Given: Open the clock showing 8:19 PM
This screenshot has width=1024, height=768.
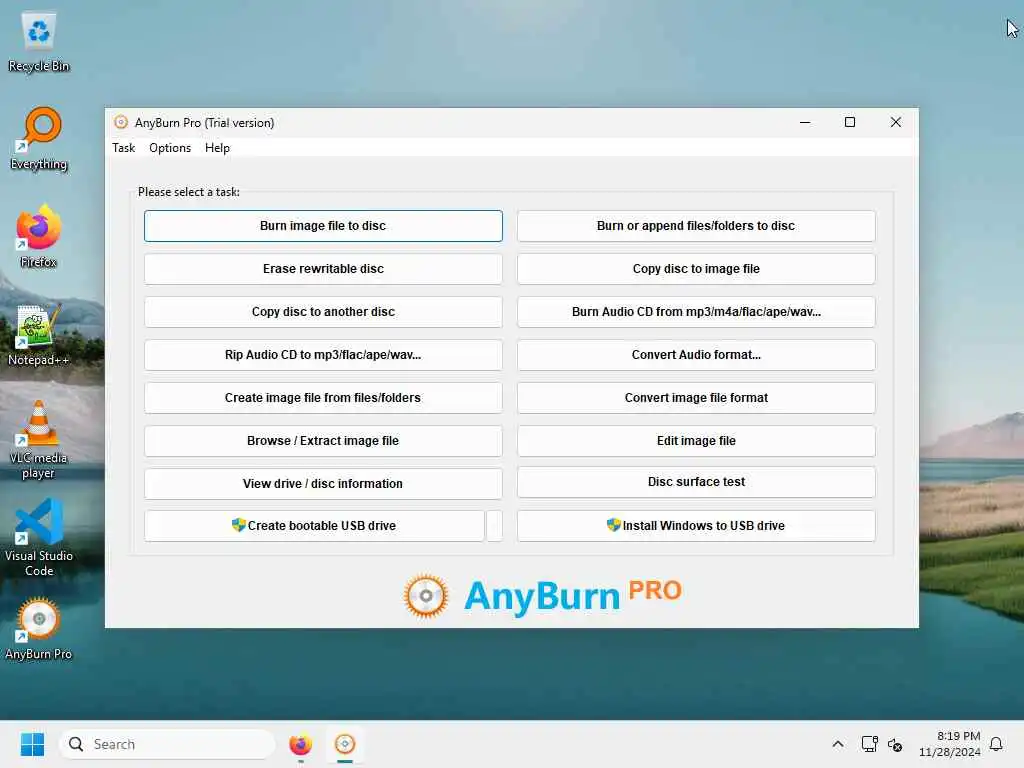Looking at the screenshot, I should (950, 744).
